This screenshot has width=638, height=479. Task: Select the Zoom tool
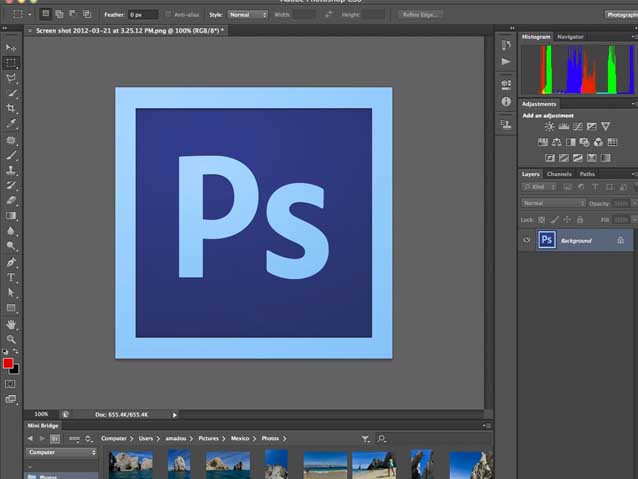click(11, 339)
